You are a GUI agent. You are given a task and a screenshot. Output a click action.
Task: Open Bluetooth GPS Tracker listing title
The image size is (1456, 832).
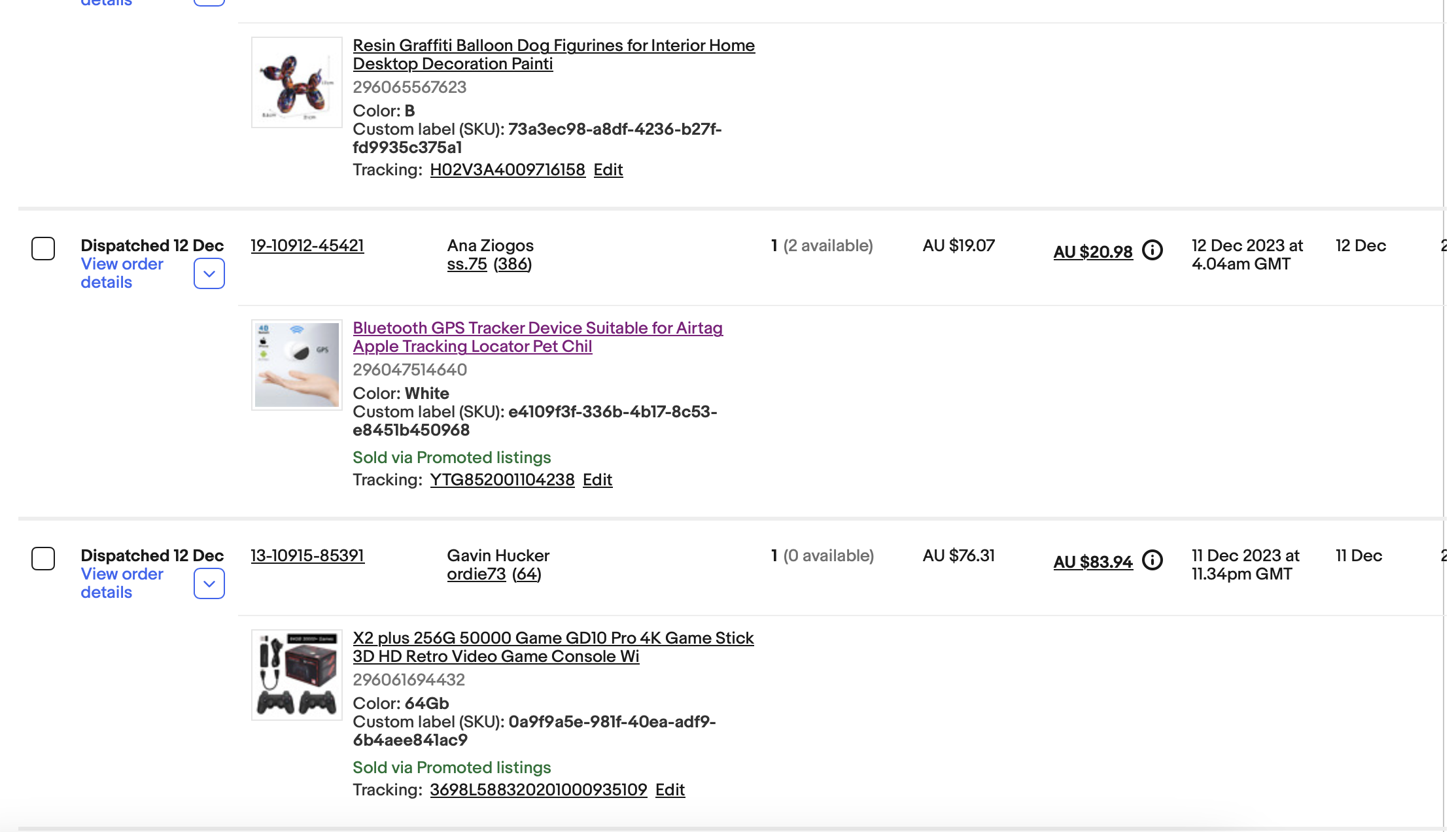[538, 338]
